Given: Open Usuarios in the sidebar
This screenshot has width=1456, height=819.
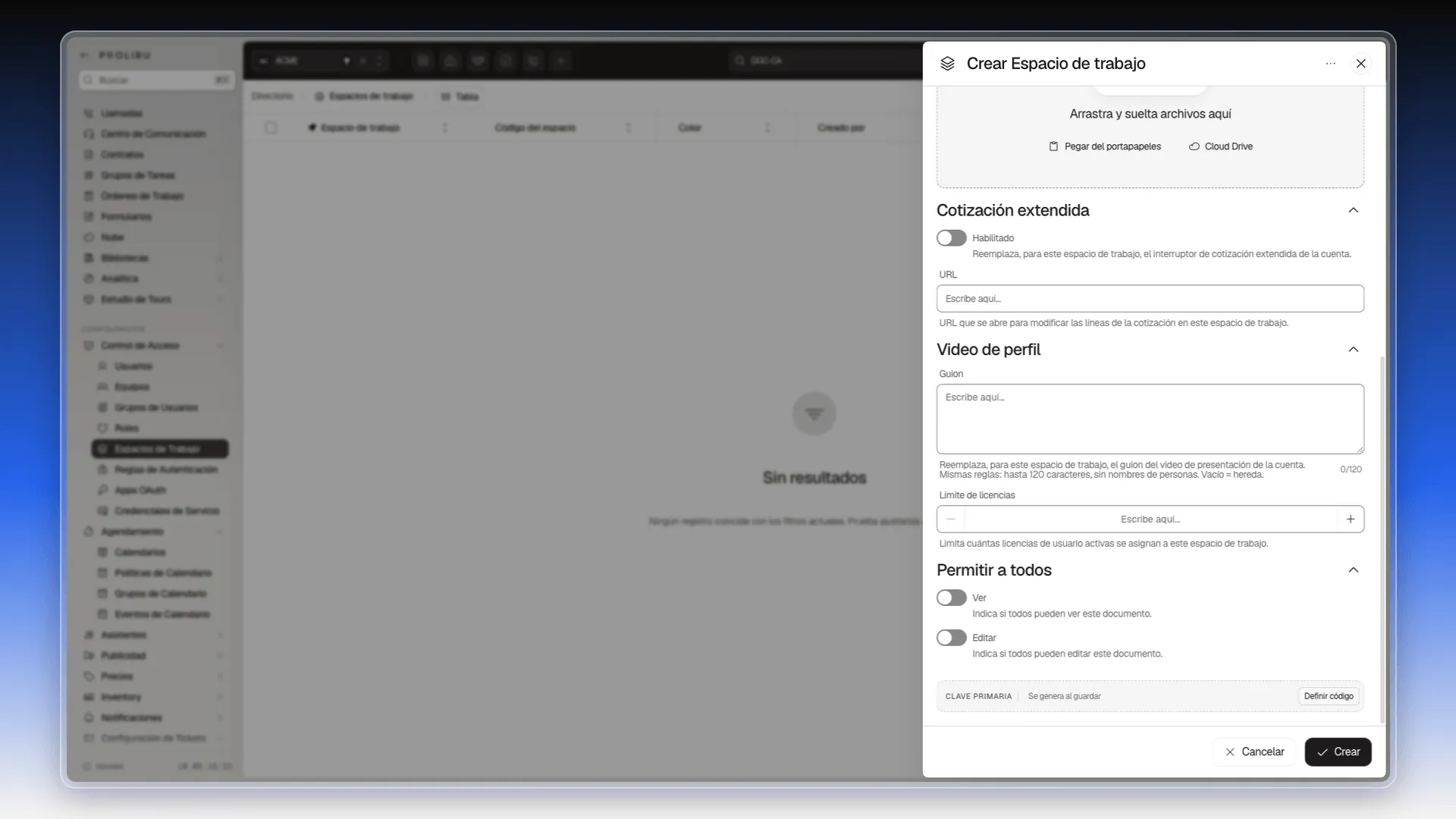Looking at the screenshot, I should 133,366.
